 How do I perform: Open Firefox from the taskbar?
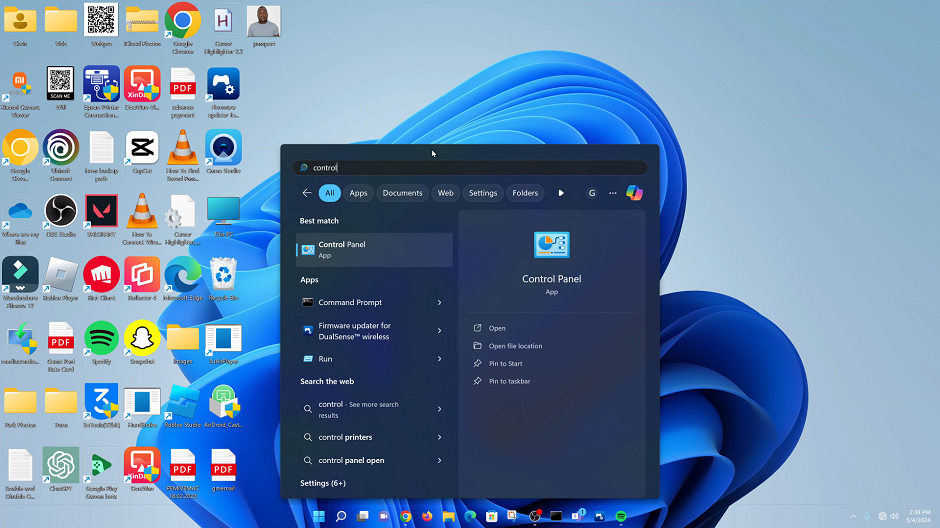click(x=427, y=516)
